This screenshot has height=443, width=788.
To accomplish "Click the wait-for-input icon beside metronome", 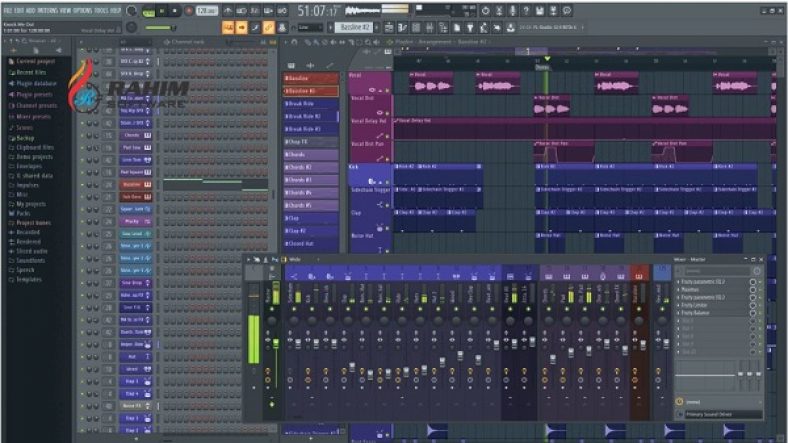I will [x=242, y=11].
